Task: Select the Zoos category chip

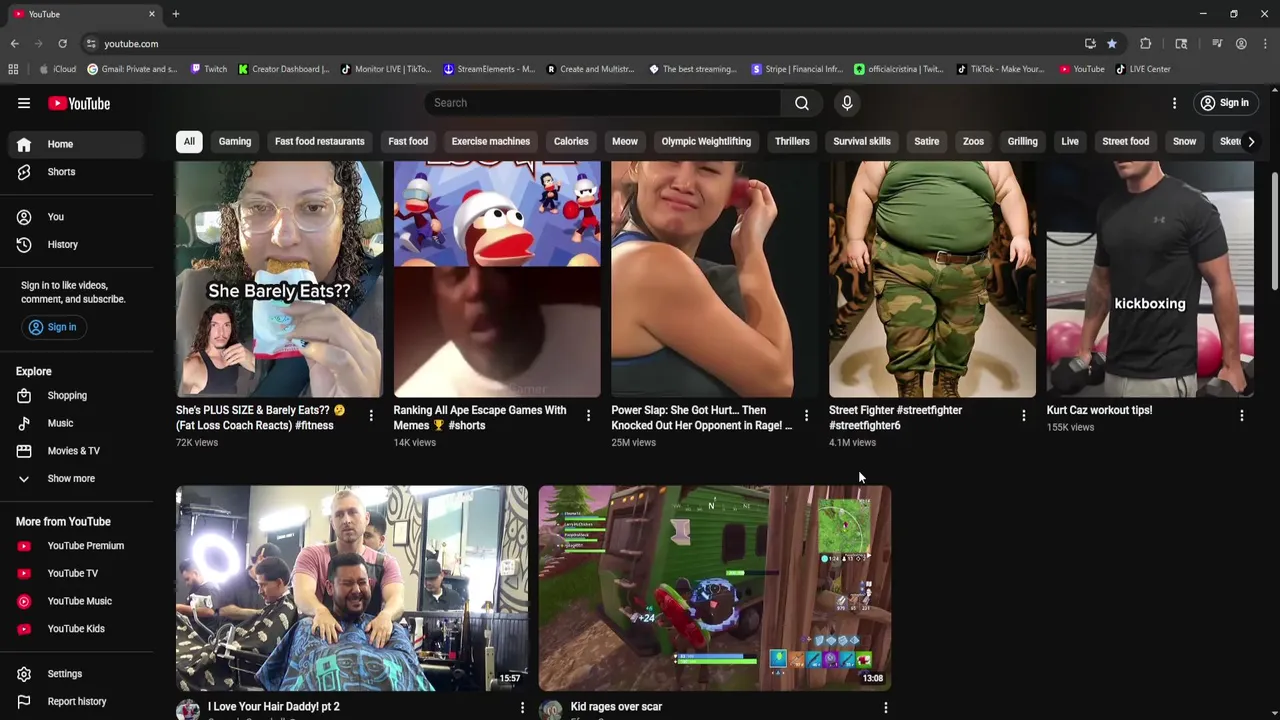Action: tap(973, 141)
